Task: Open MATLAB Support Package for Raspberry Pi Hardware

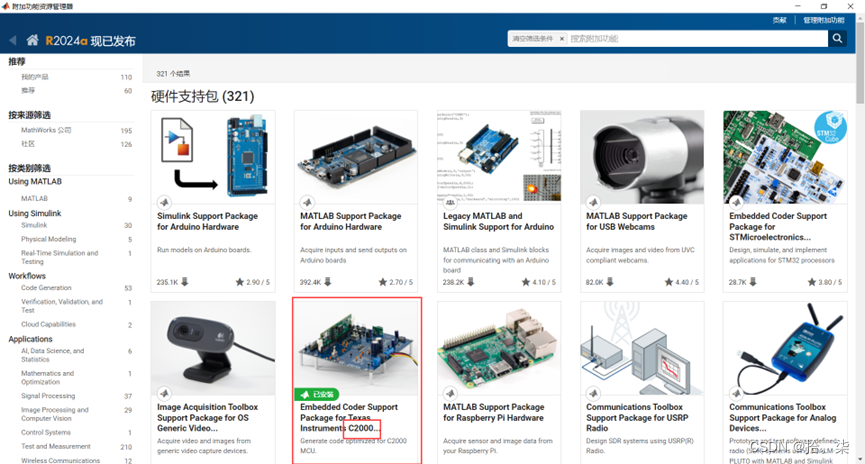Action: 494,412
